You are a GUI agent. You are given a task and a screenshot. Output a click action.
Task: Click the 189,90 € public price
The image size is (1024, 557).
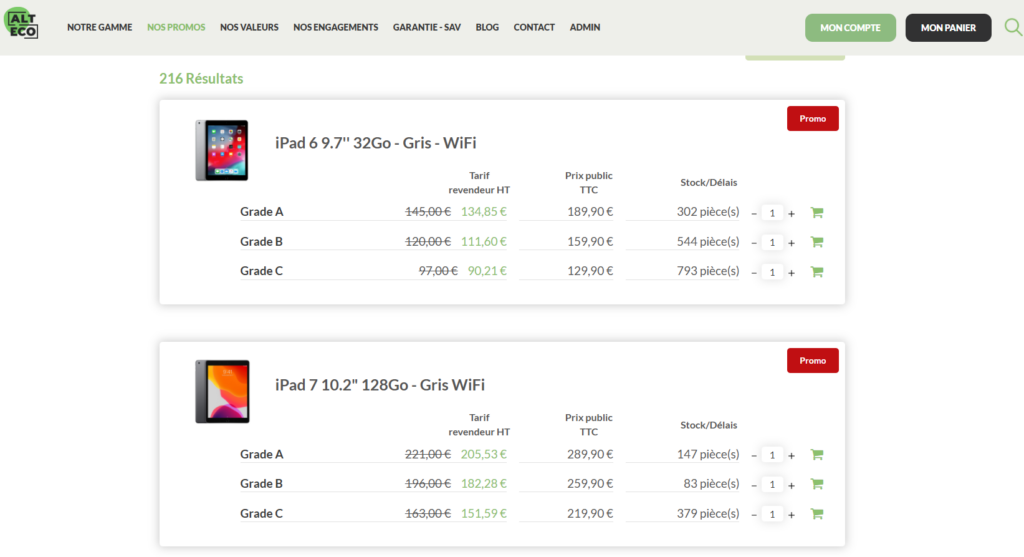click(590, 212)
